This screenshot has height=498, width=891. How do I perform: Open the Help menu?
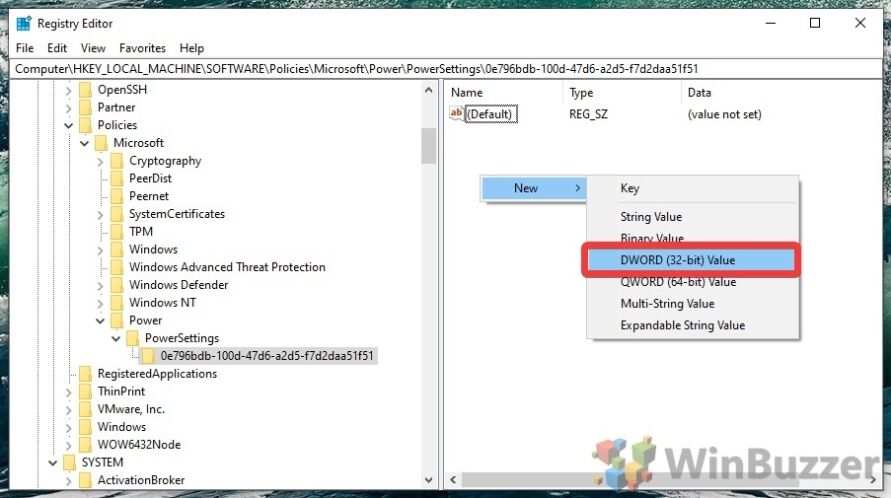pyautogui.click(x=191, y=48)
